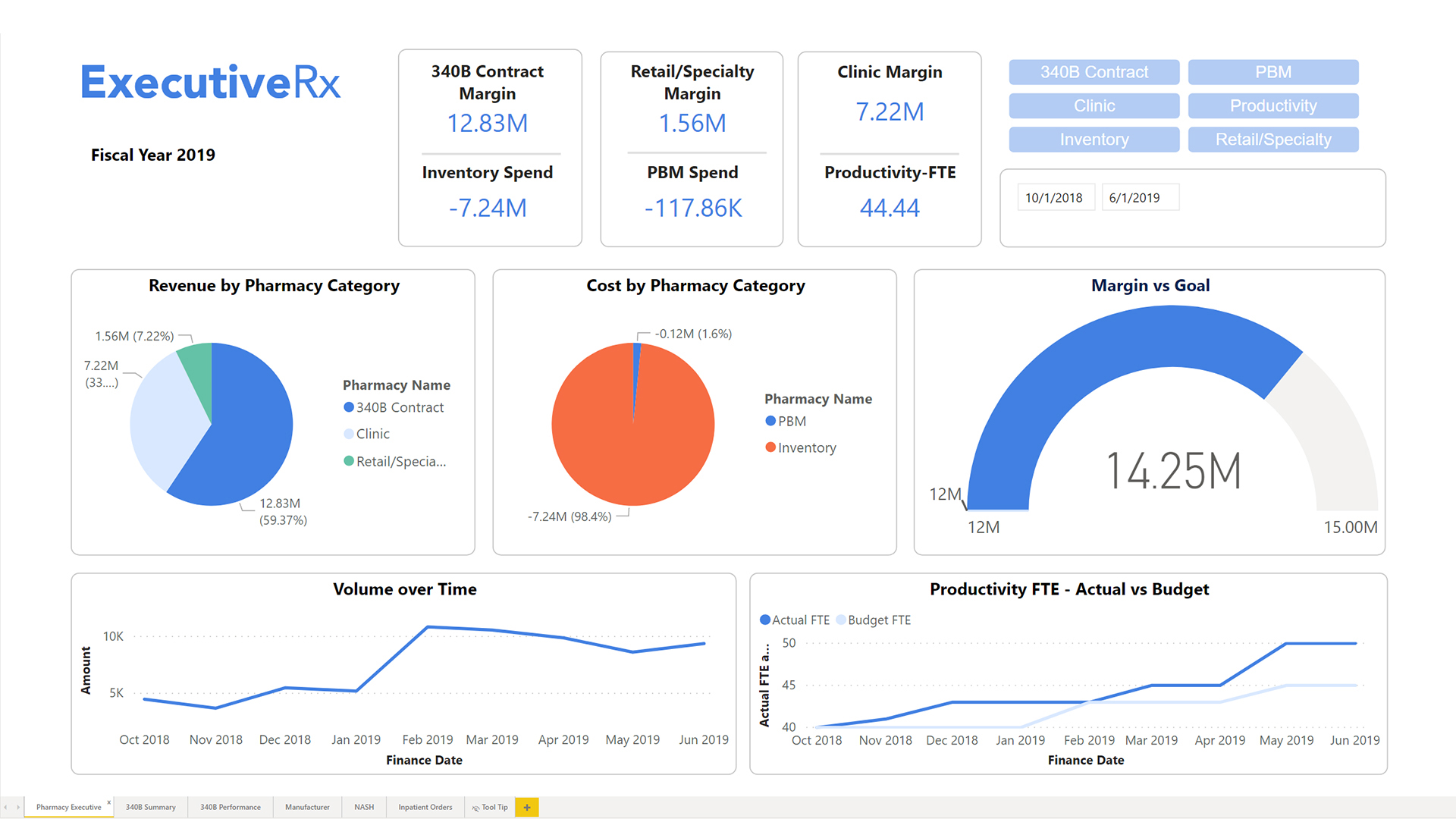The image size is (1456, 819).
Task: Open the NASH page tab
Action: [x=364, y=808]
